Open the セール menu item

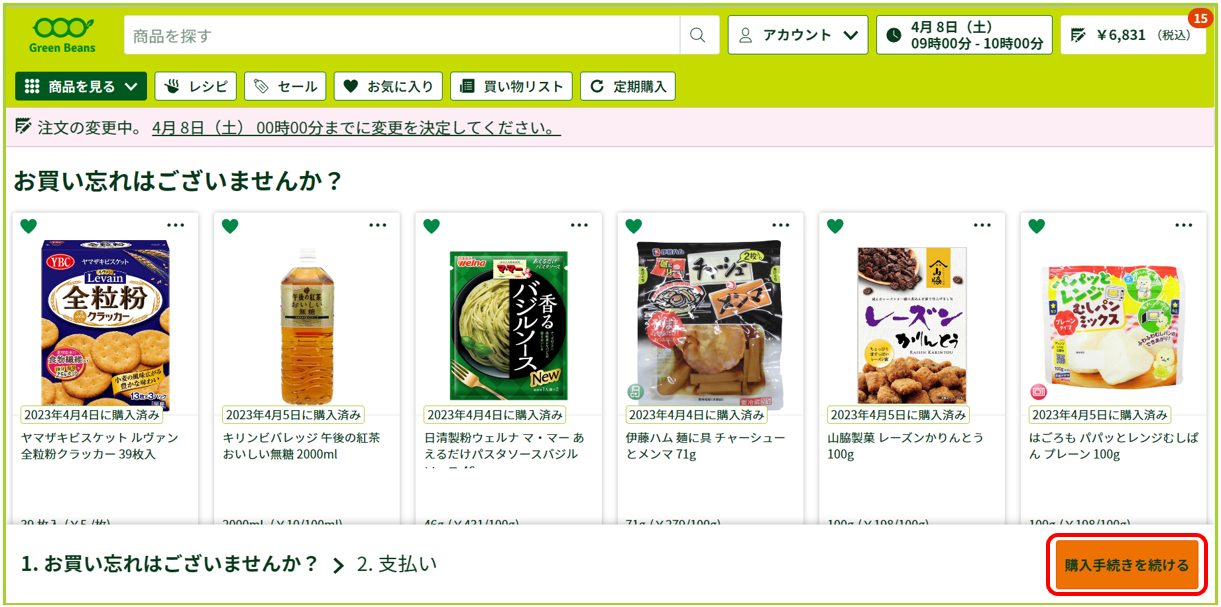point(285,86)
